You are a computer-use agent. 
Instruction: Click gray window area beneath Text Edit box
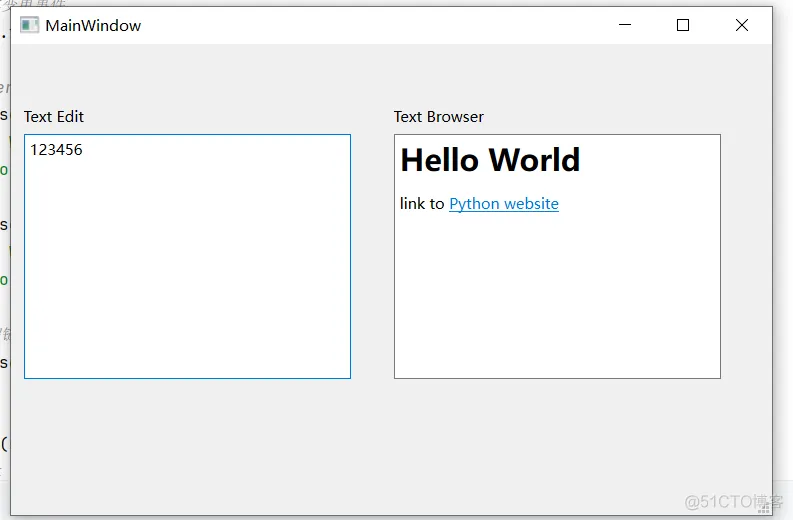click(x=187, y=440)
